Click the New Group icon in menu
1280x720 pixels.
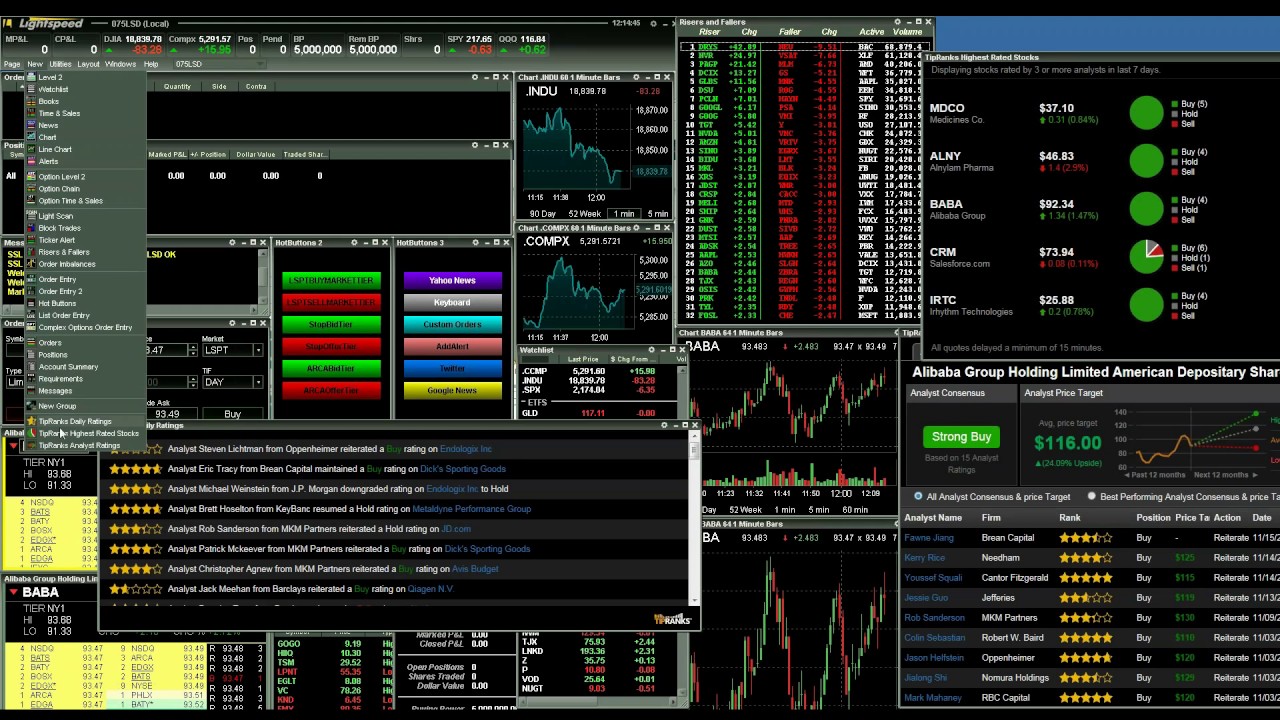(31, 406)
